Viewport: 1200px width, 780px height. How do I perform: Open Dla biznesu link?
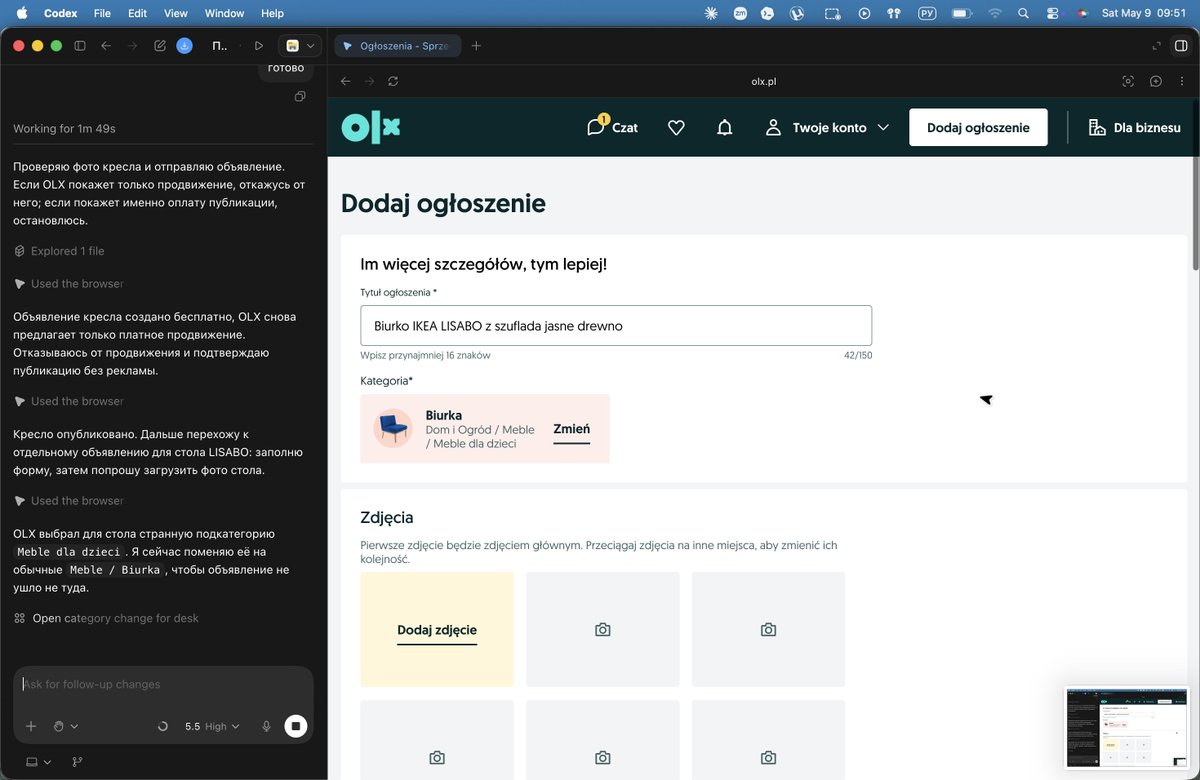(x=1134, y=128)
